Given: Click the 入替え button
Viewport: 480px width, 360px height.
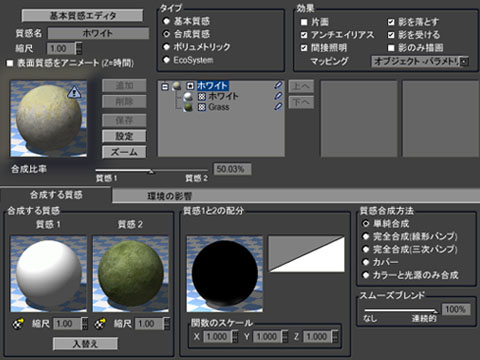Looking at the screenshot, I should 85,344.
